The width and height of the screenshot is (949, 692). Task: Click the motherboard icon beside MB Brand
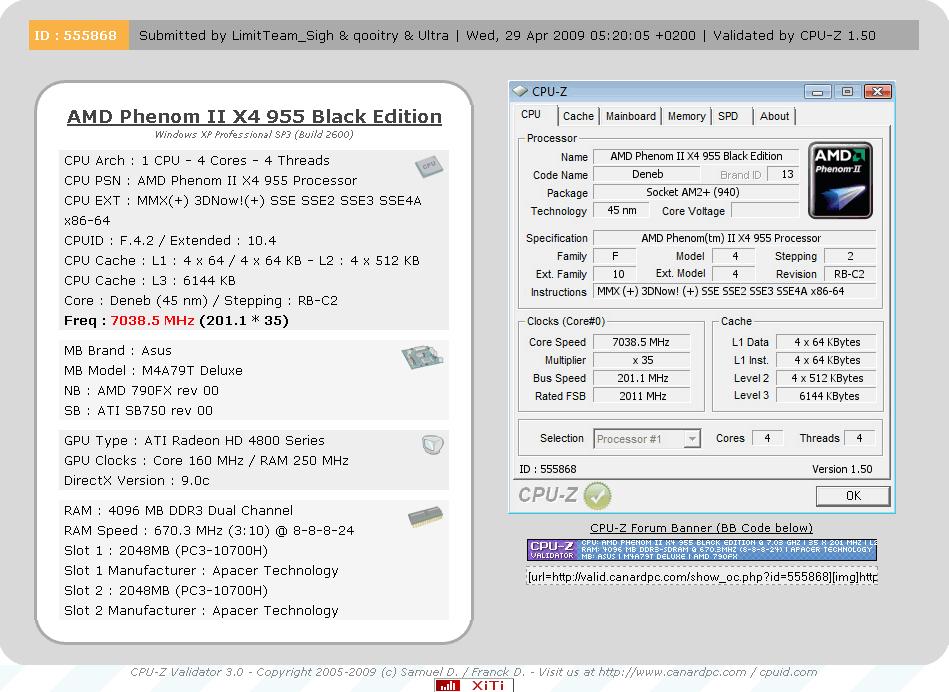422,357
